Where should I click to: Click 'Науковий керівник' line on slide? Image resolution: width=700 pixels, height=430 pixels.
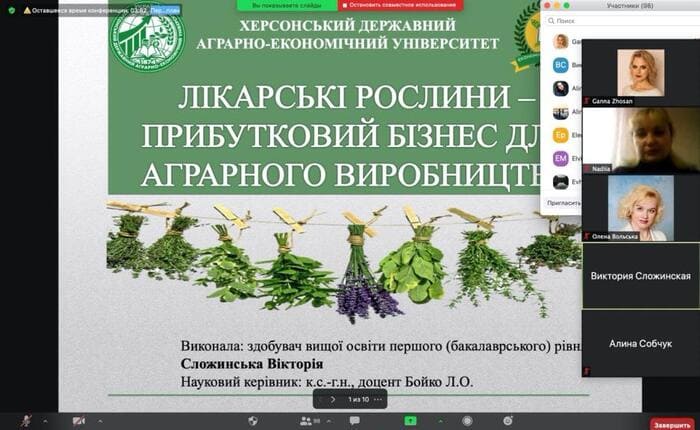coord(327,382)
